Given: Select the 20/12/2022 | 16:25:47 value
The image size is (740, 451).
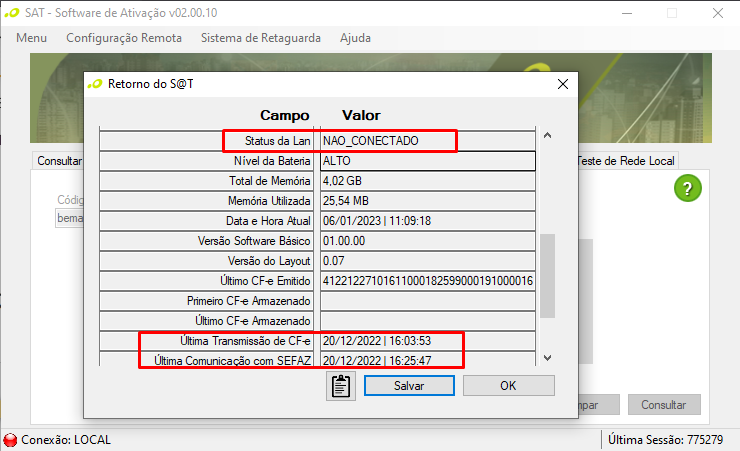Looking at the screenshot, I should click(x=428, y=359).
